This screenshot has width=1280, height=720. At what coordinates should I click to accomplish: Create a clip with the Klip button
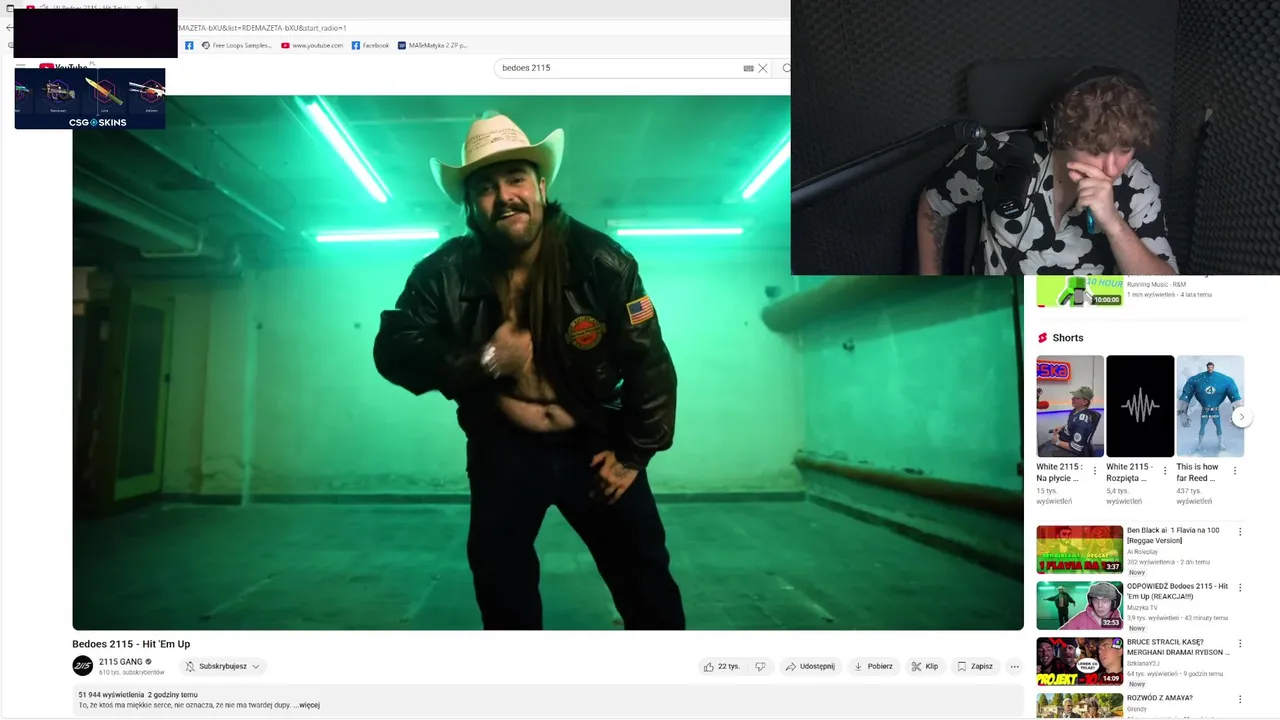925,666
